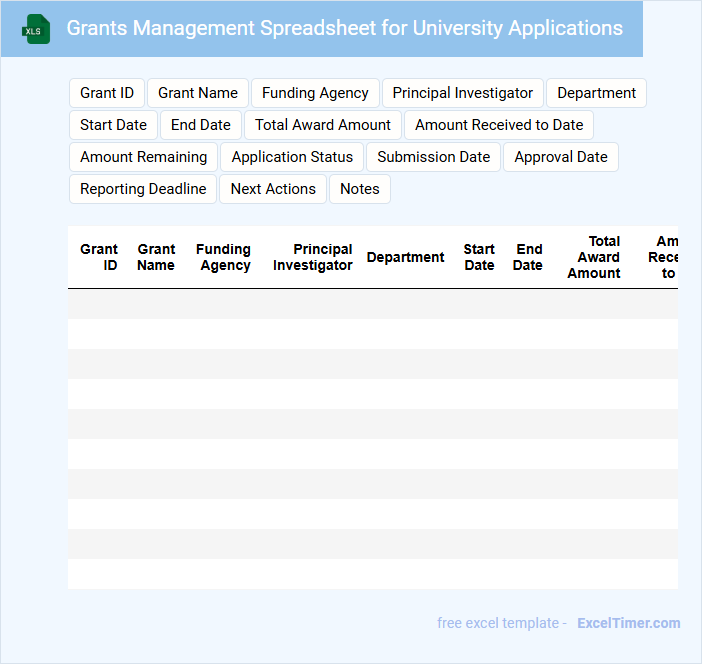Viewport: 702px width, 664px height.
Task: Select the Submission Date tag
Action: pos(433,157)
